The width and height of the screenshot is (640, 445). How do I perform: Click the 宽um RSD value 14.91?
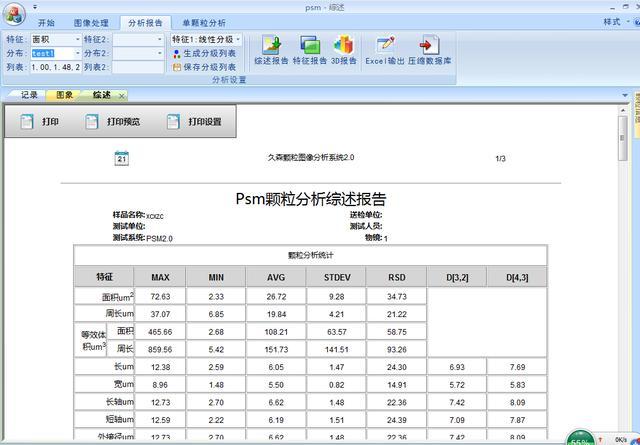[x=397, y=385]
